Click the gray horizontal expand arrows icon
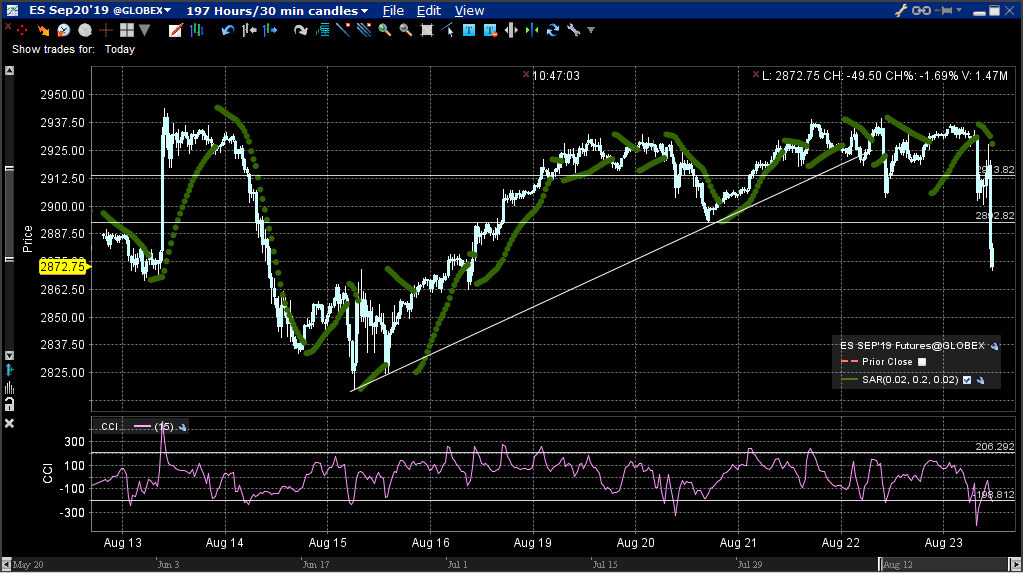 [511, 30]
